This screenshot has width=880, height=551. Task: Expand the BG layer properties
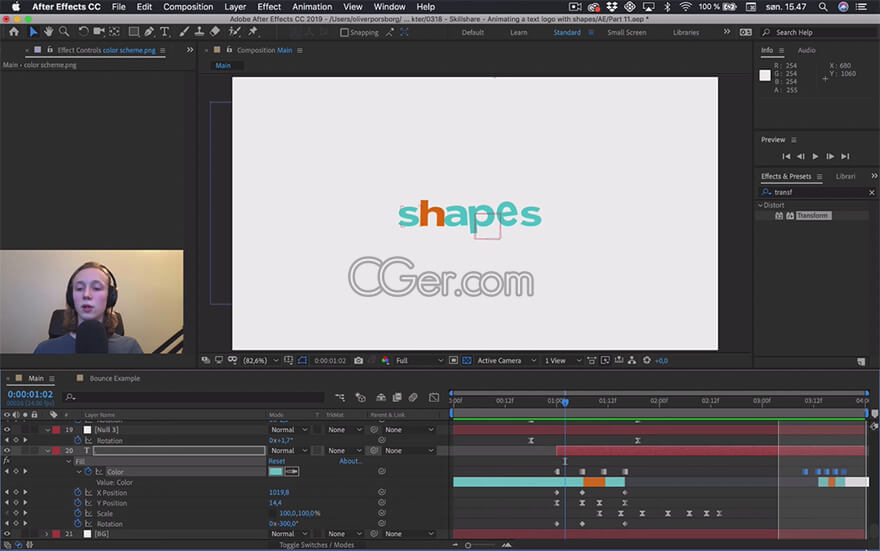(x=47, y=534)
